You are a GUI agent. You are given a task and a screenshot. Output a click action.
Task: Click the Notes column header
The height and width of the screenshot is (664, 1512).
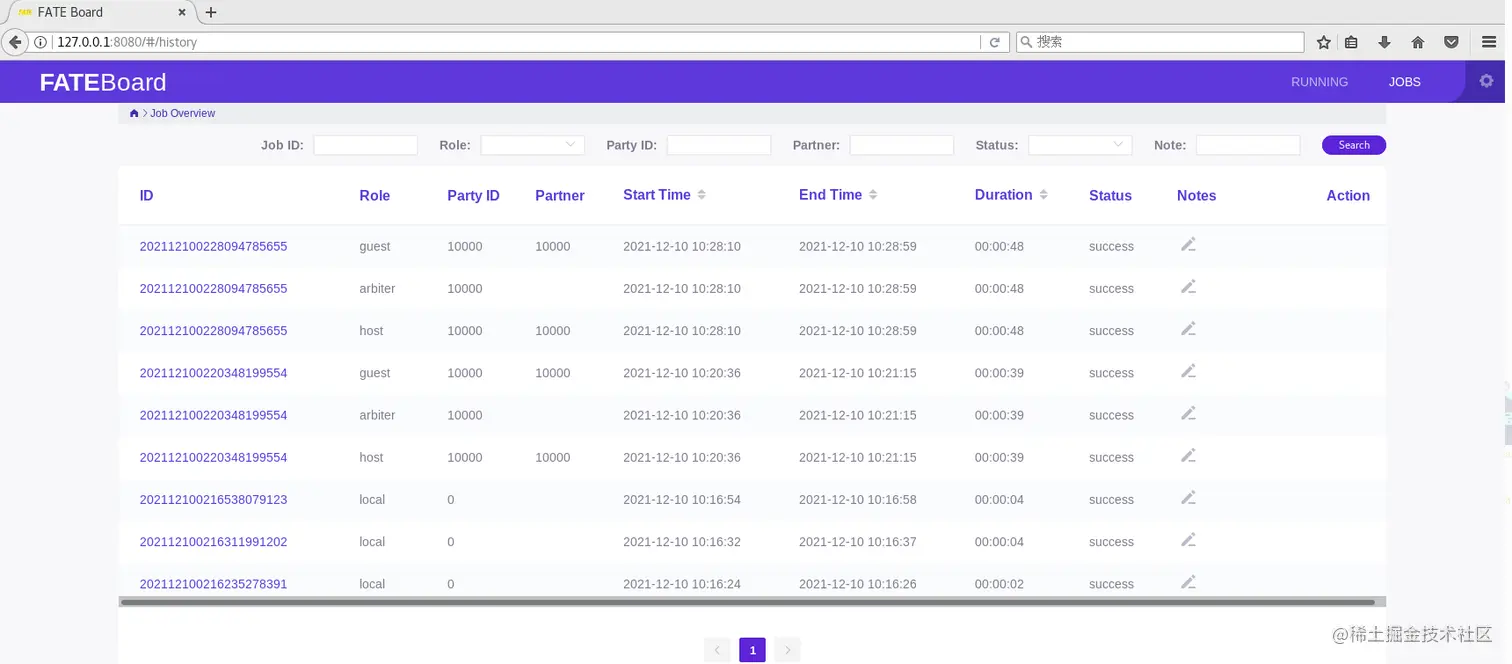point(1196,196)
